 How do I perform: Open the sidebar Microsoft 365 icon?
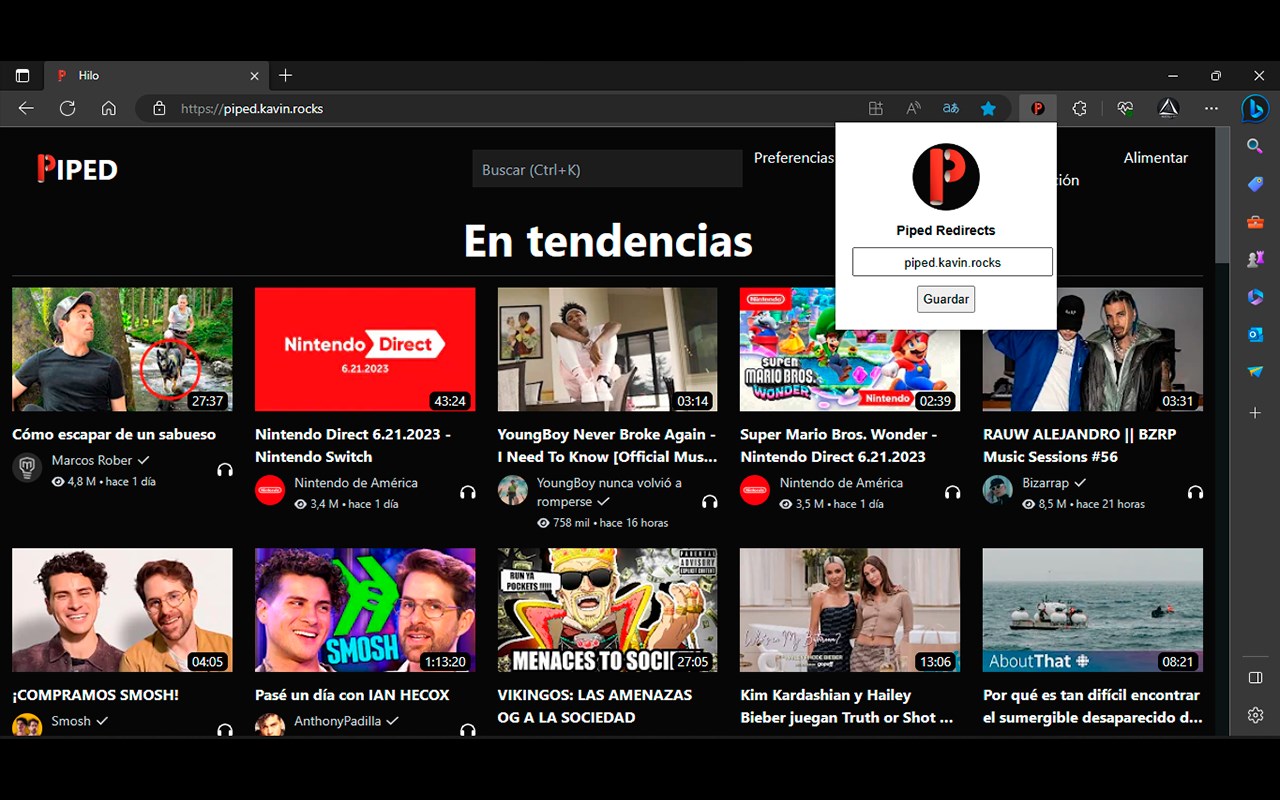pos(1255,297)
